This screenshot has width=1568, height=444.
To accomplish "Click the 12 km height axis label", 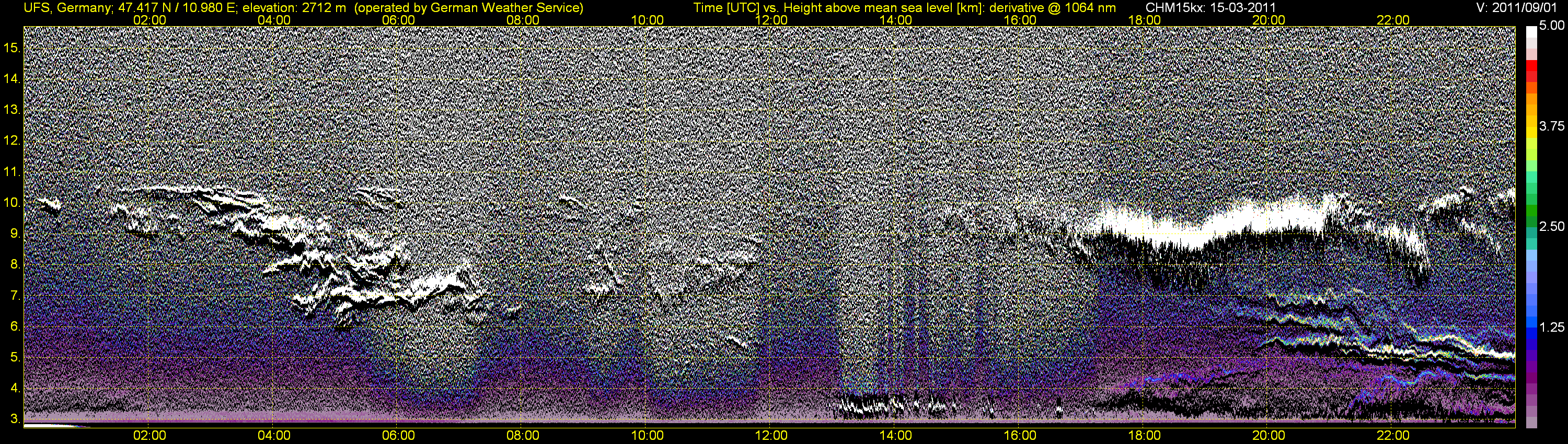I will 11,141.
